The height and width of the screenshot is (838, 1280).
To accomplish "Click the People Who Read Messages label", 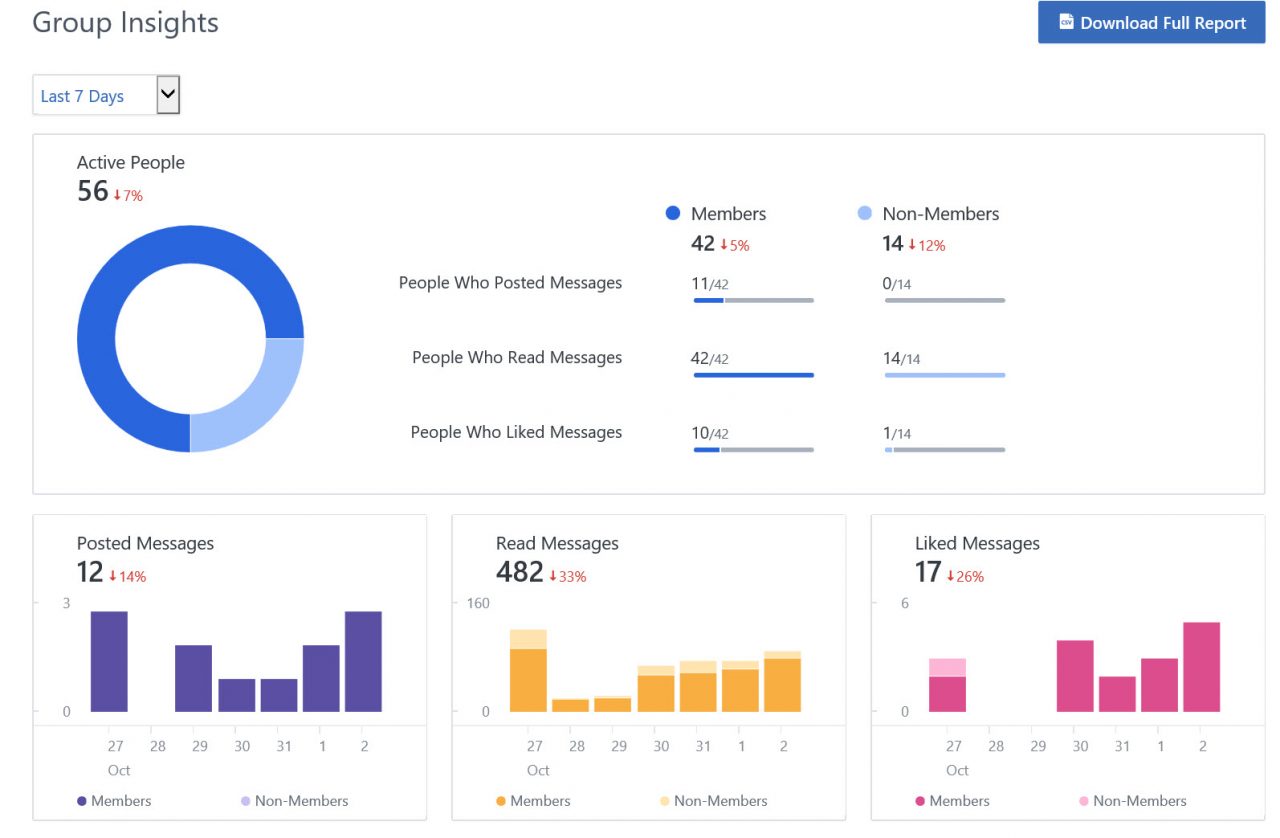I will coord(517,358).
